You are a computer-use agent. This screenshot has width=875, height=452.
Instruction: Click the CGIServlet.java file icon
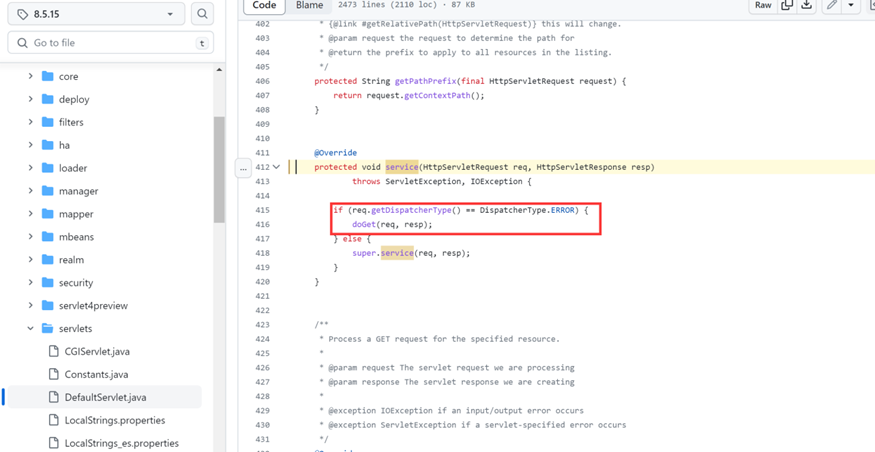[54, 352]
